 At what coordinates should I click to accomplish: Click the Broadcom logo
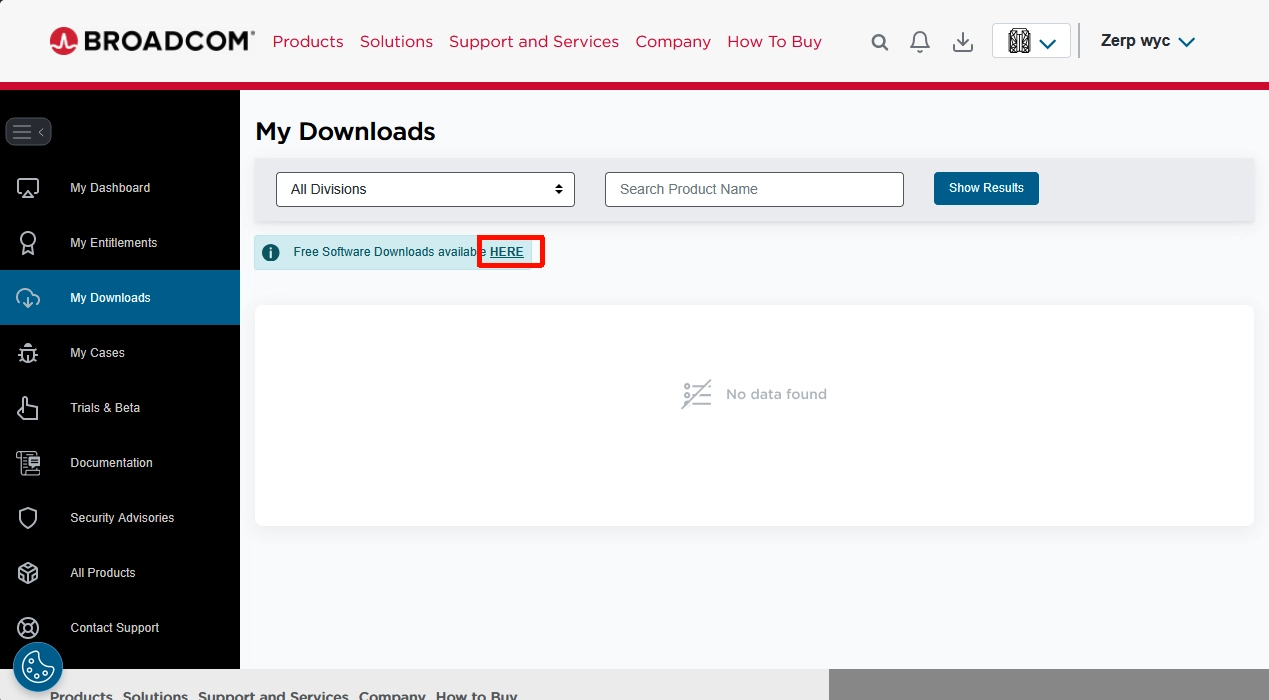[152, 41]
